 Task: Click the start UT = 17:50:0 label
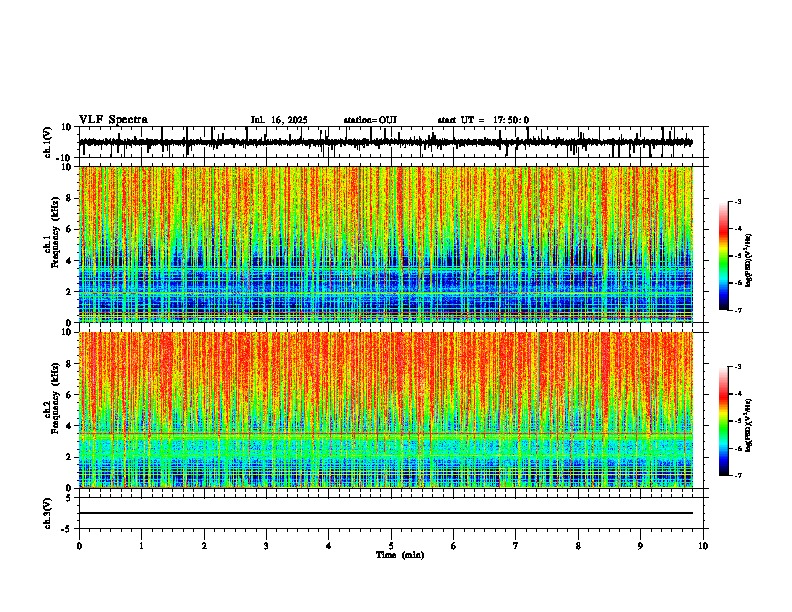pyautogui.click(x=483, y=120)
